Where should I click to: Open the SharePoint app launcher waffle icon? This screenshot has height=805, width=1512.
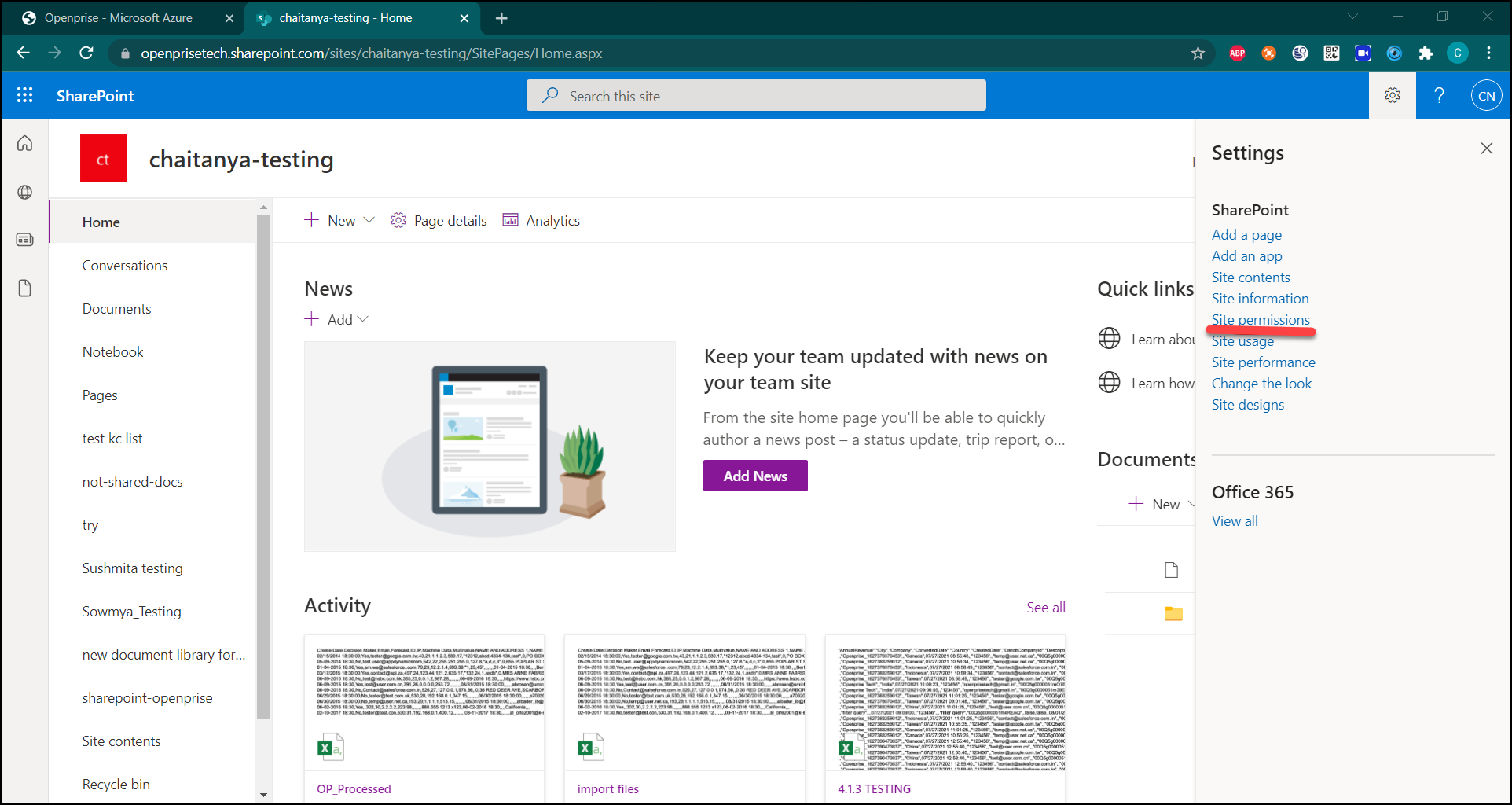pos(25,95)
